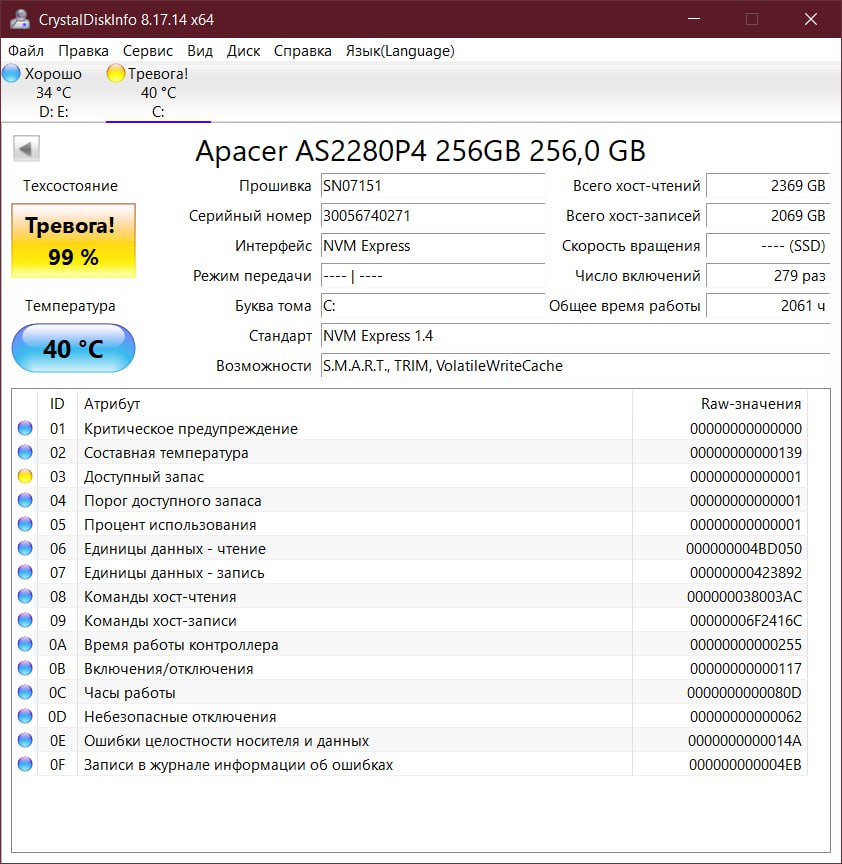Select the Процент использования row text
This screenshot has height=864, width=842.
pyautogui.click(x=170, y=525)
